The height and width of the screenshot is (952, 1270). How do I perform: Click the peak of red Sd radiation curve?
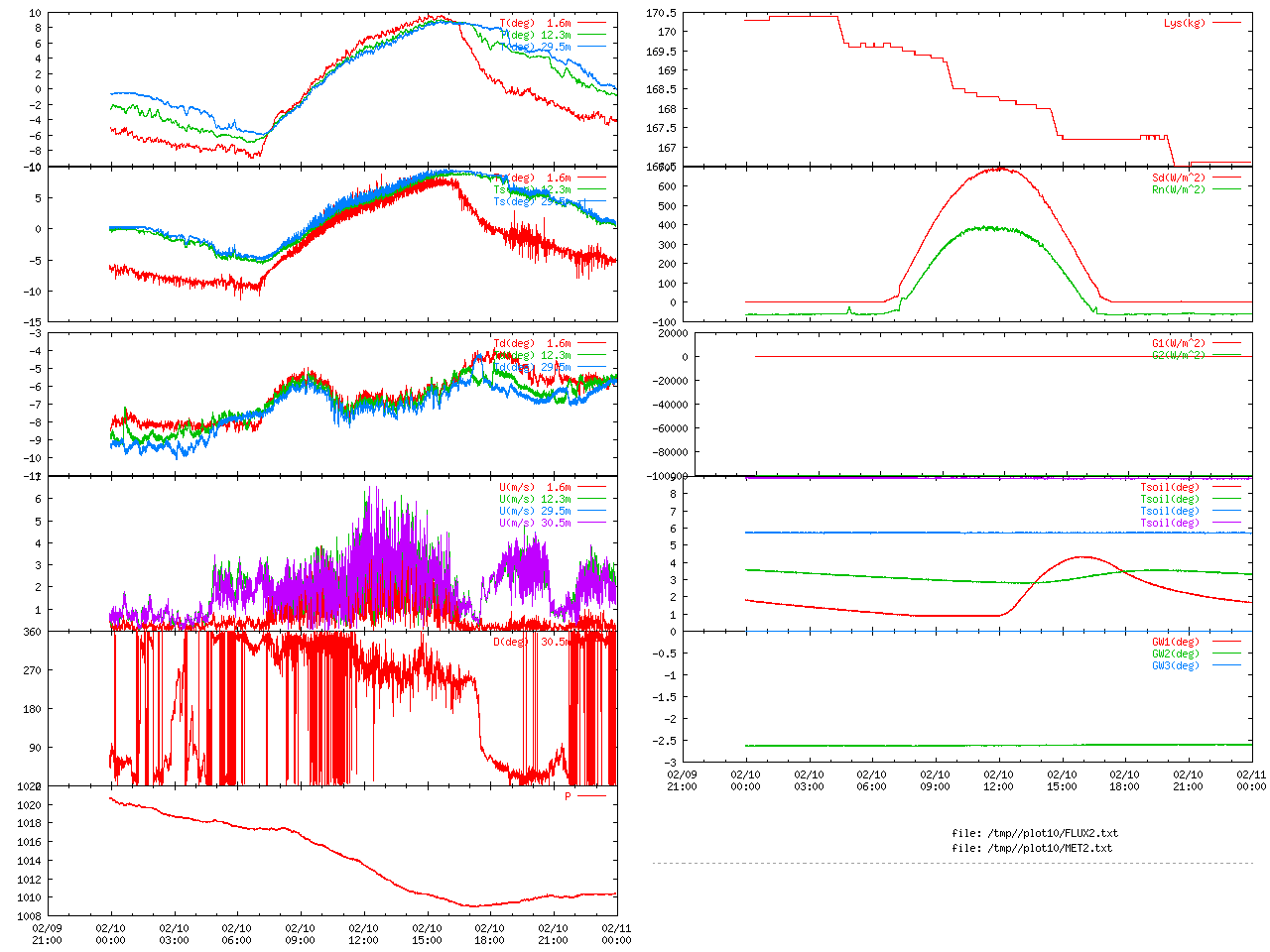(998, 169)
